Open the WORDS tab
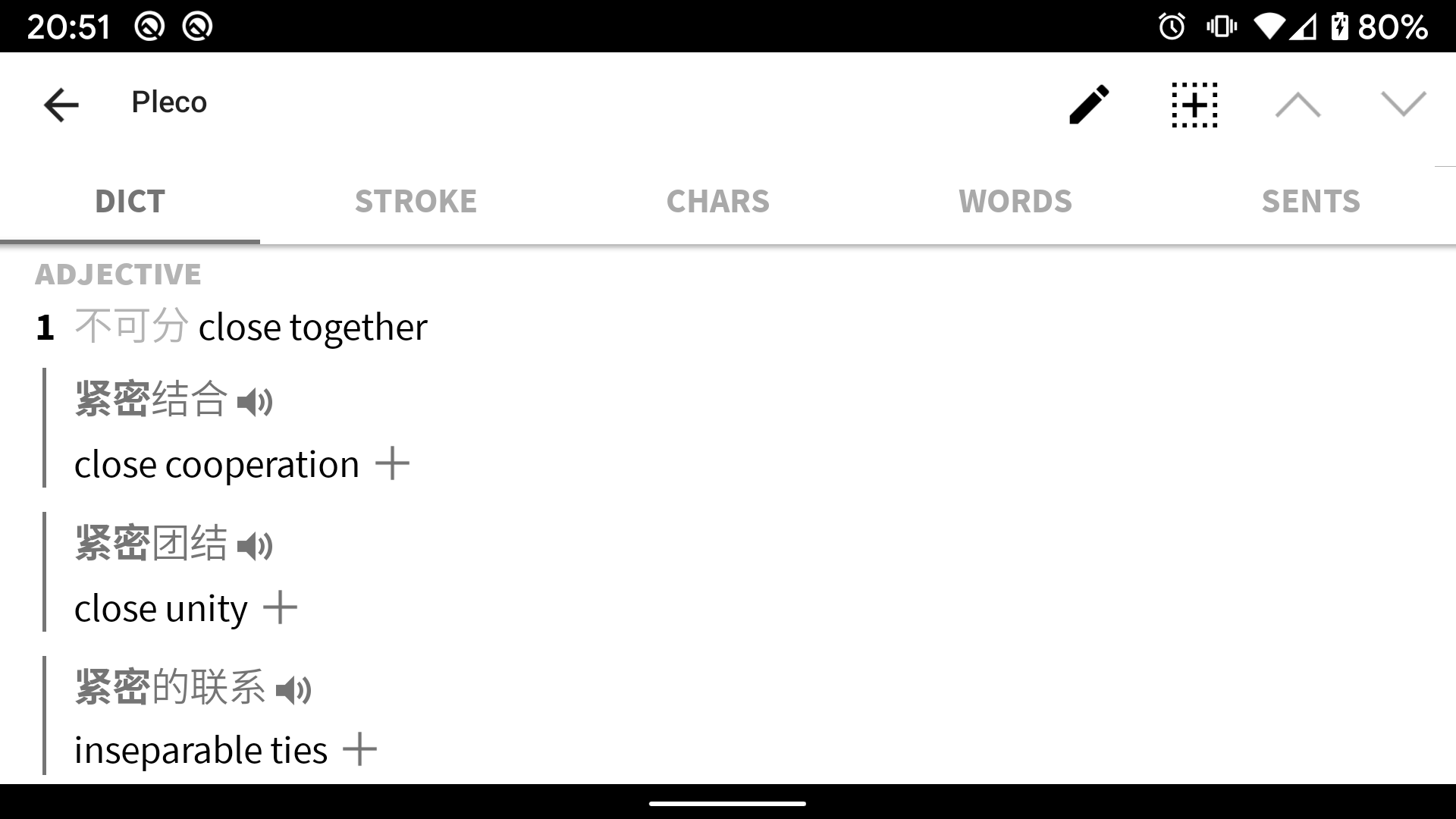 coord(1015,202)
